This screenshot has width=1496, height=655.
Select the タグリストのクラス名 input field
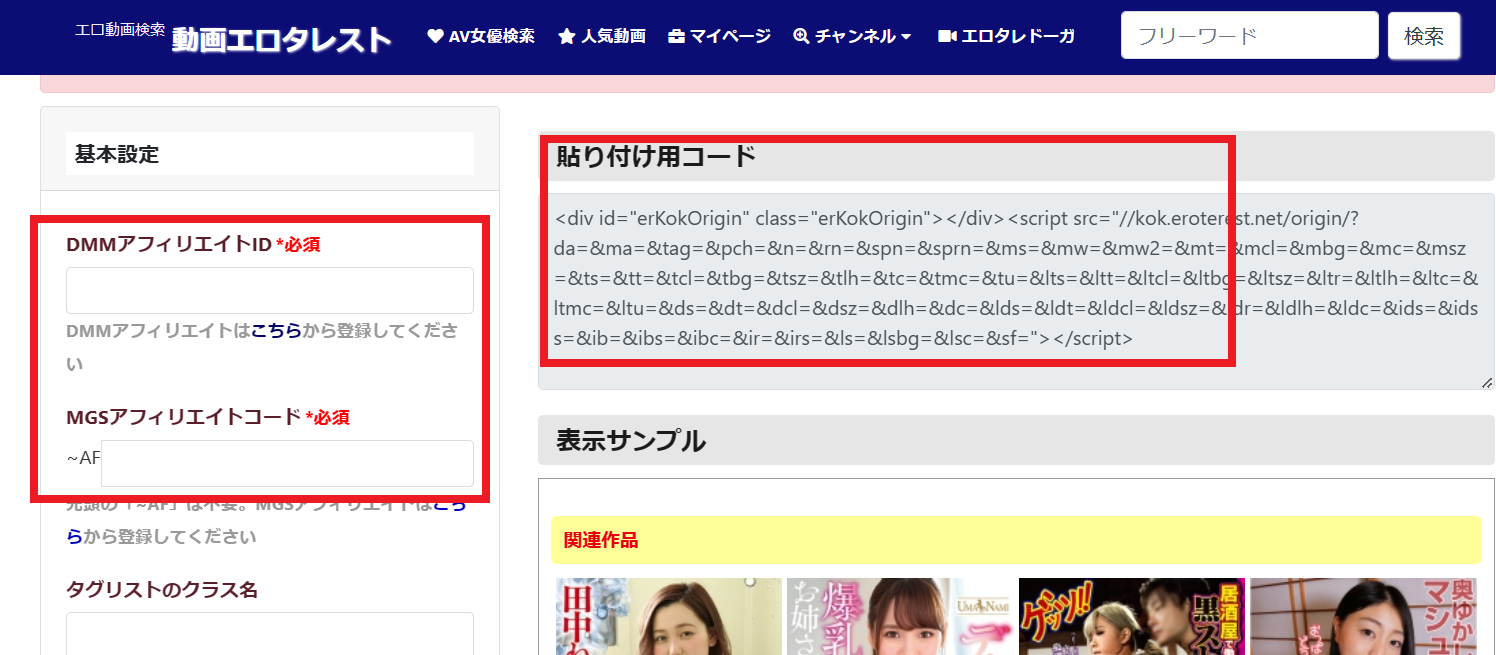[x=269, y=634]
